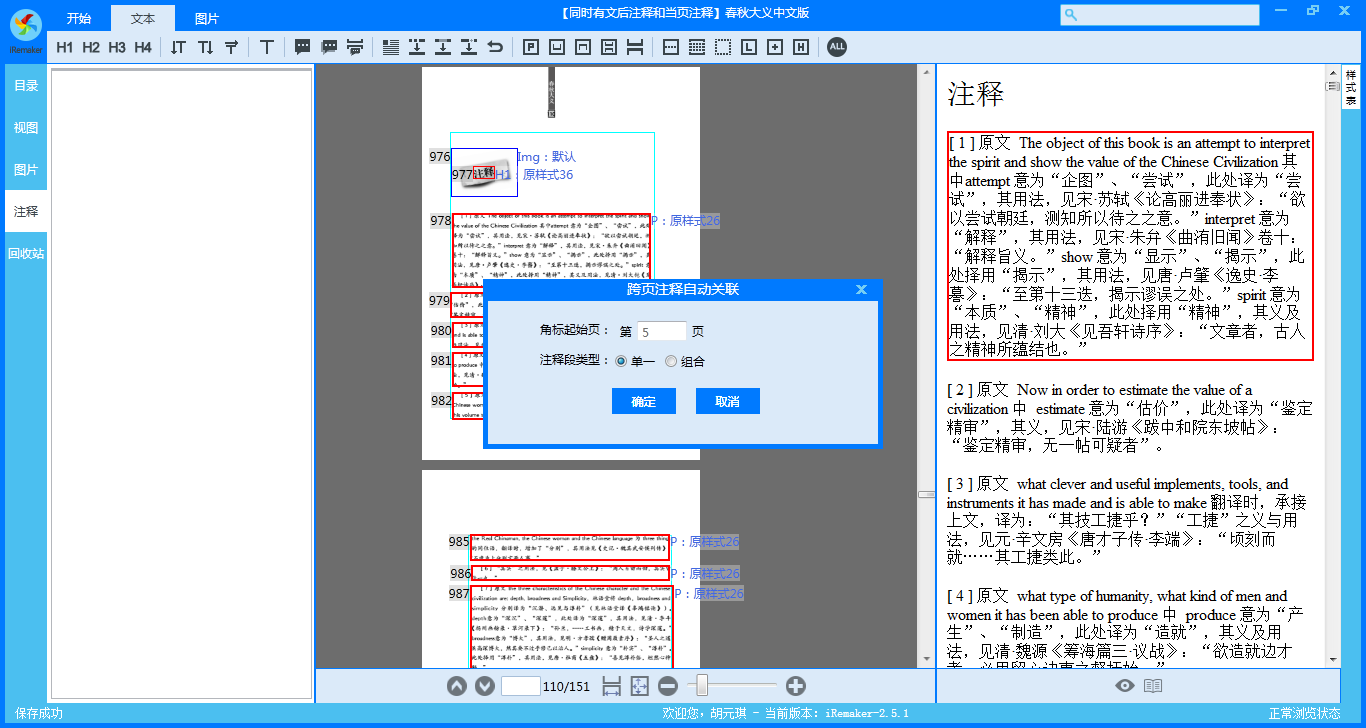
Task: Click the round ALL toolbar icon
Action: pyautogui.click(x=837, y=47)
